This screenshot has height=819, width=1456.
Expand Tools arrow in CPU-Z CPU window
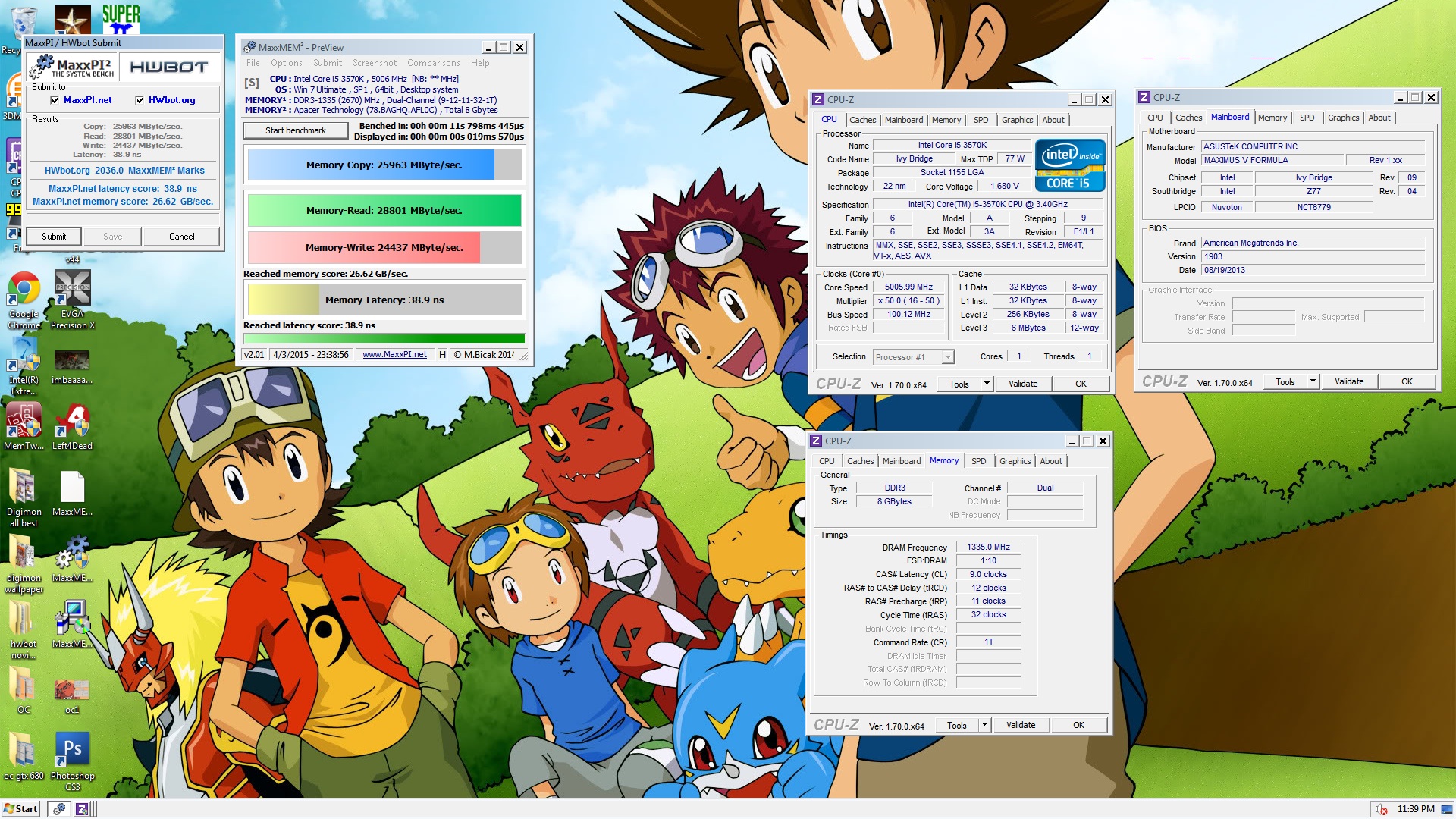987,384
